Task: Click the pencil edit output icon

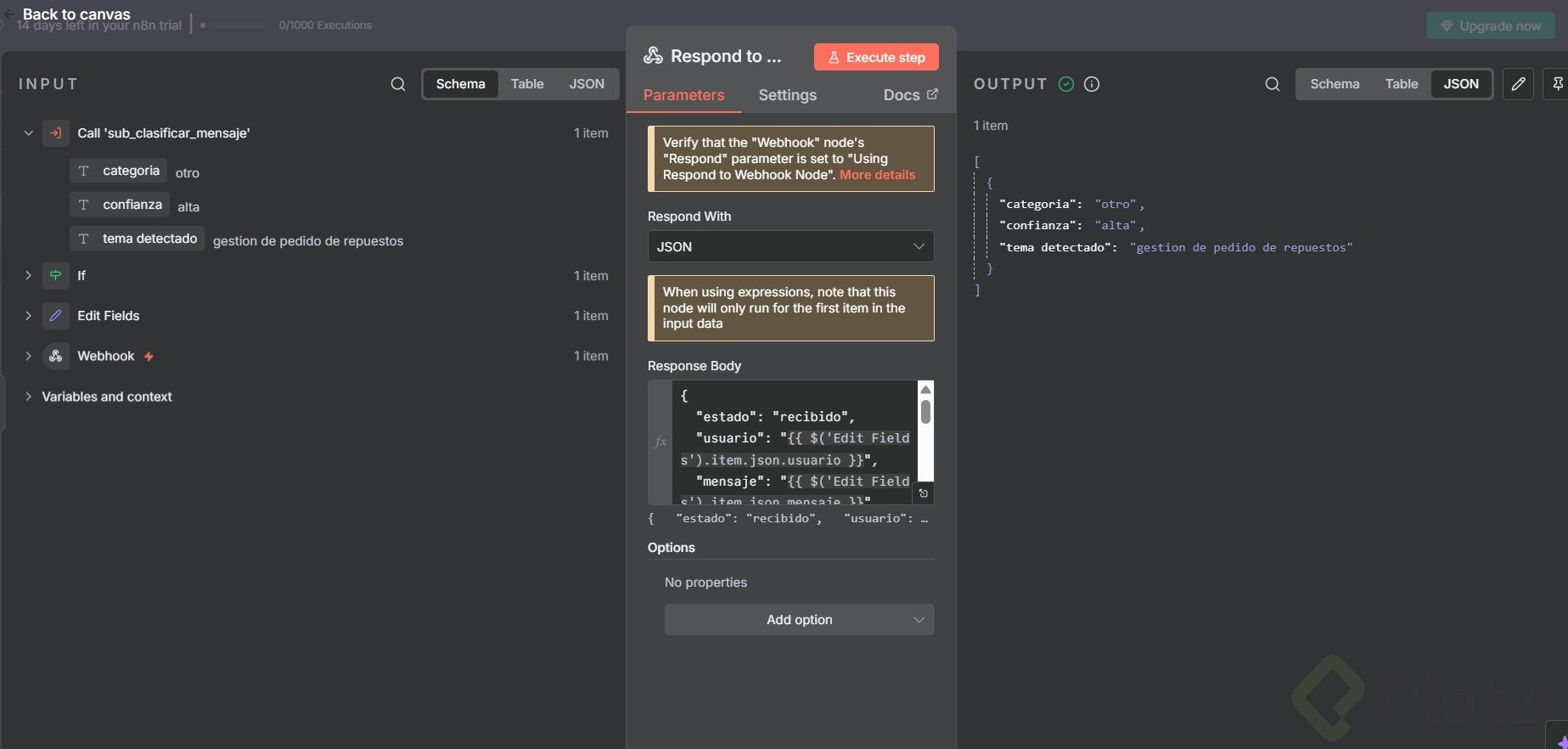Action: (x=1518, y=84)
